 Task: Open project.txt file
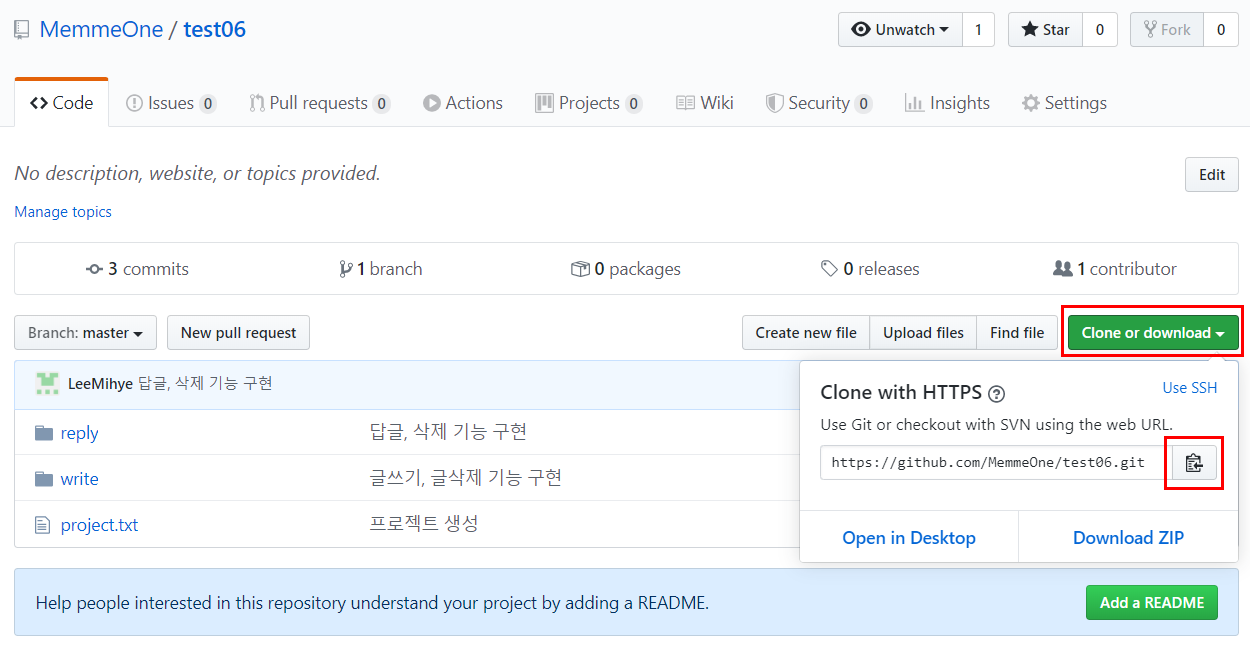coord(99,525)
